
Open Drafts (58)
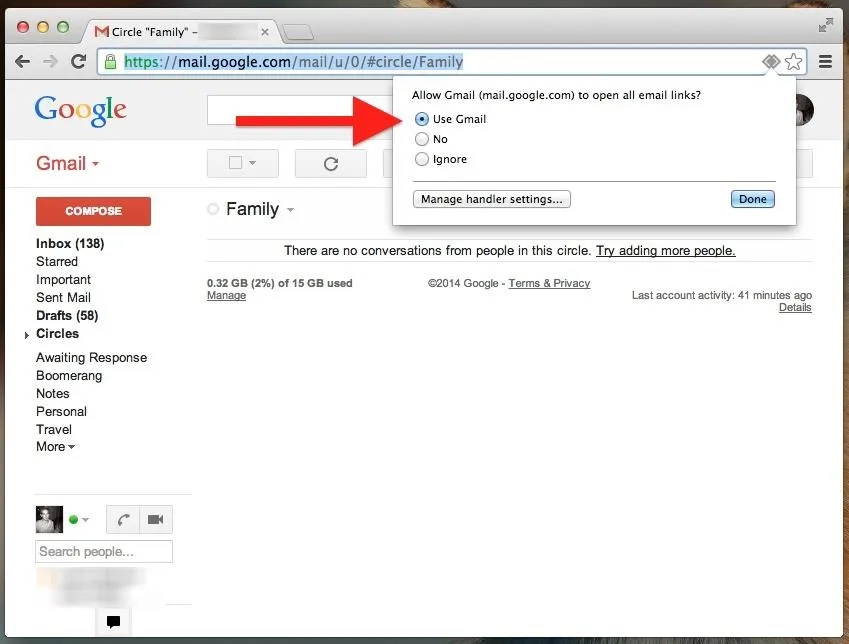coord(67,316)
